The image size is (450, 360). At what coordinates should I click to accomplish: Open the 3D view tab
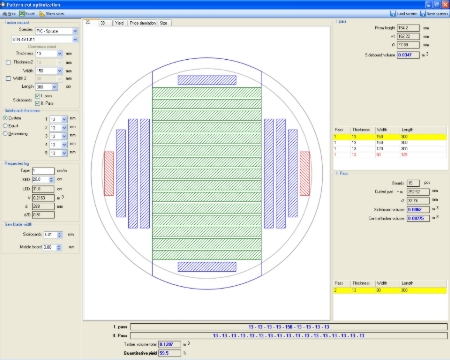click(103, 23)
